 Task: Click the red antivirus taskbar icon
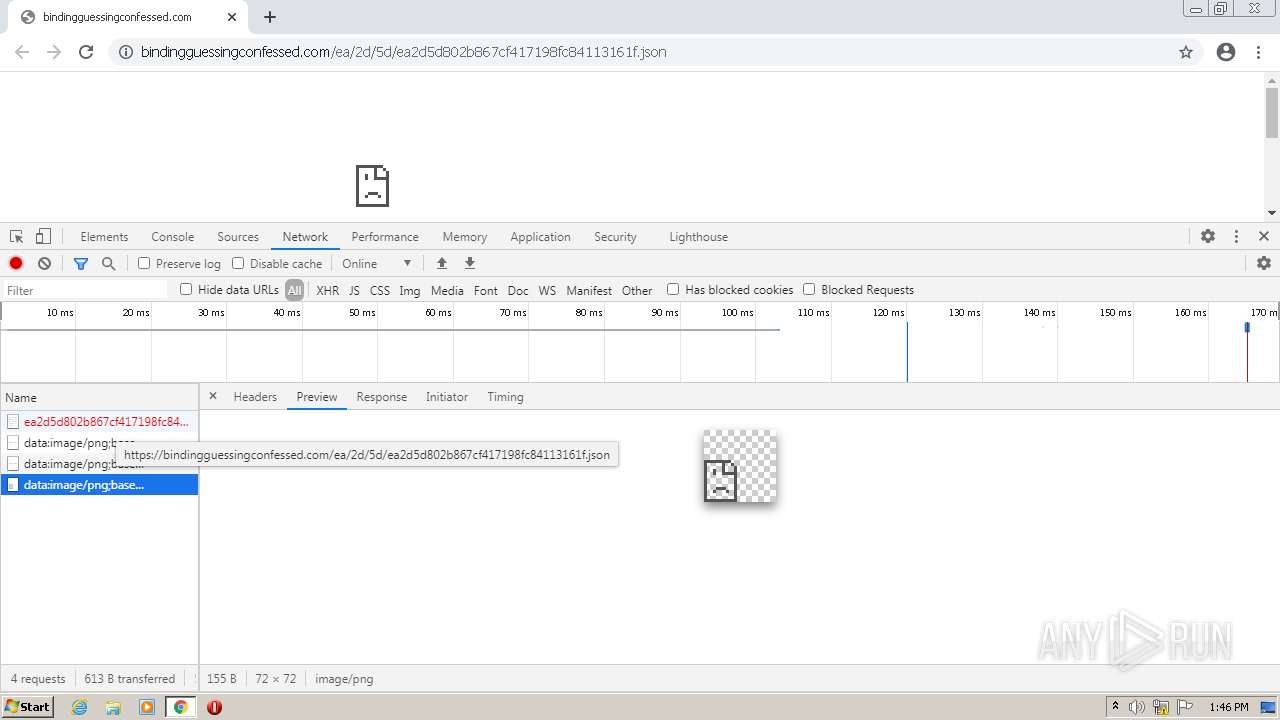(x=214, y=707)
